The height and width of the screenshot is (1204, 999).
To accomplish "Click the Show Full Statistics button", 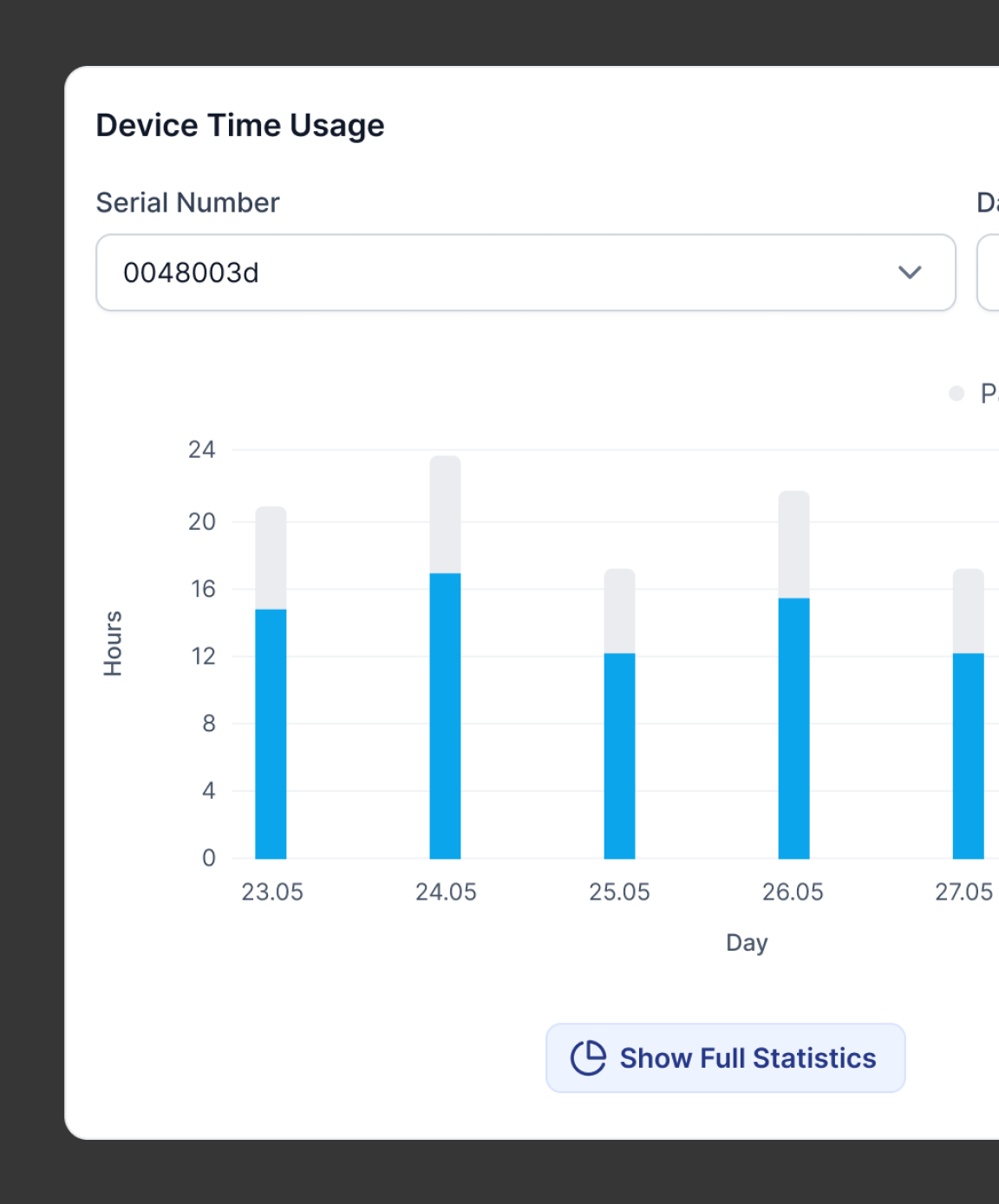I will tap(725, 1057).
